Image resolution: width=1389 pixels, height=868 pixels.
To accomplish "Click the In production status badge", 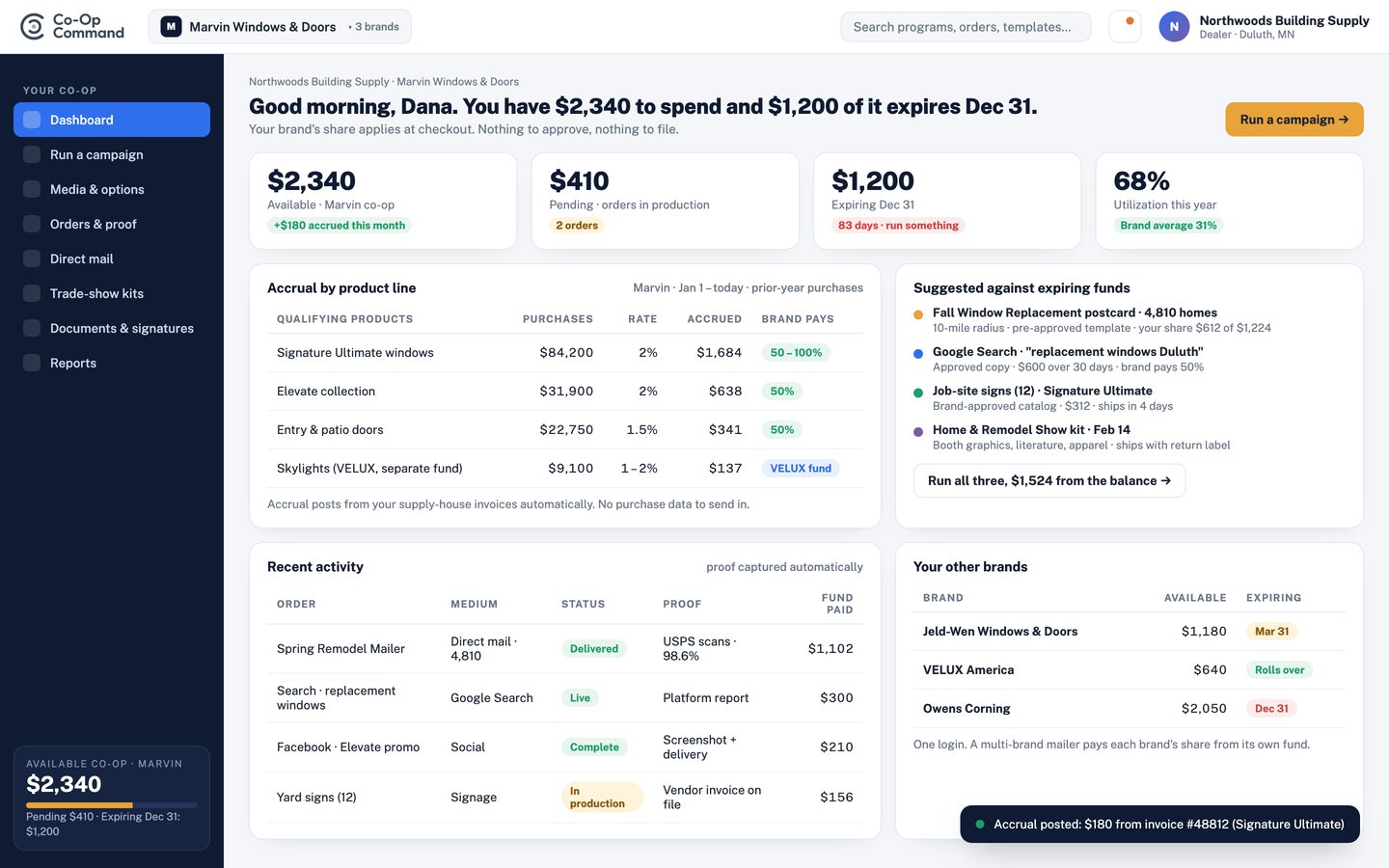I will click(602, 798).
